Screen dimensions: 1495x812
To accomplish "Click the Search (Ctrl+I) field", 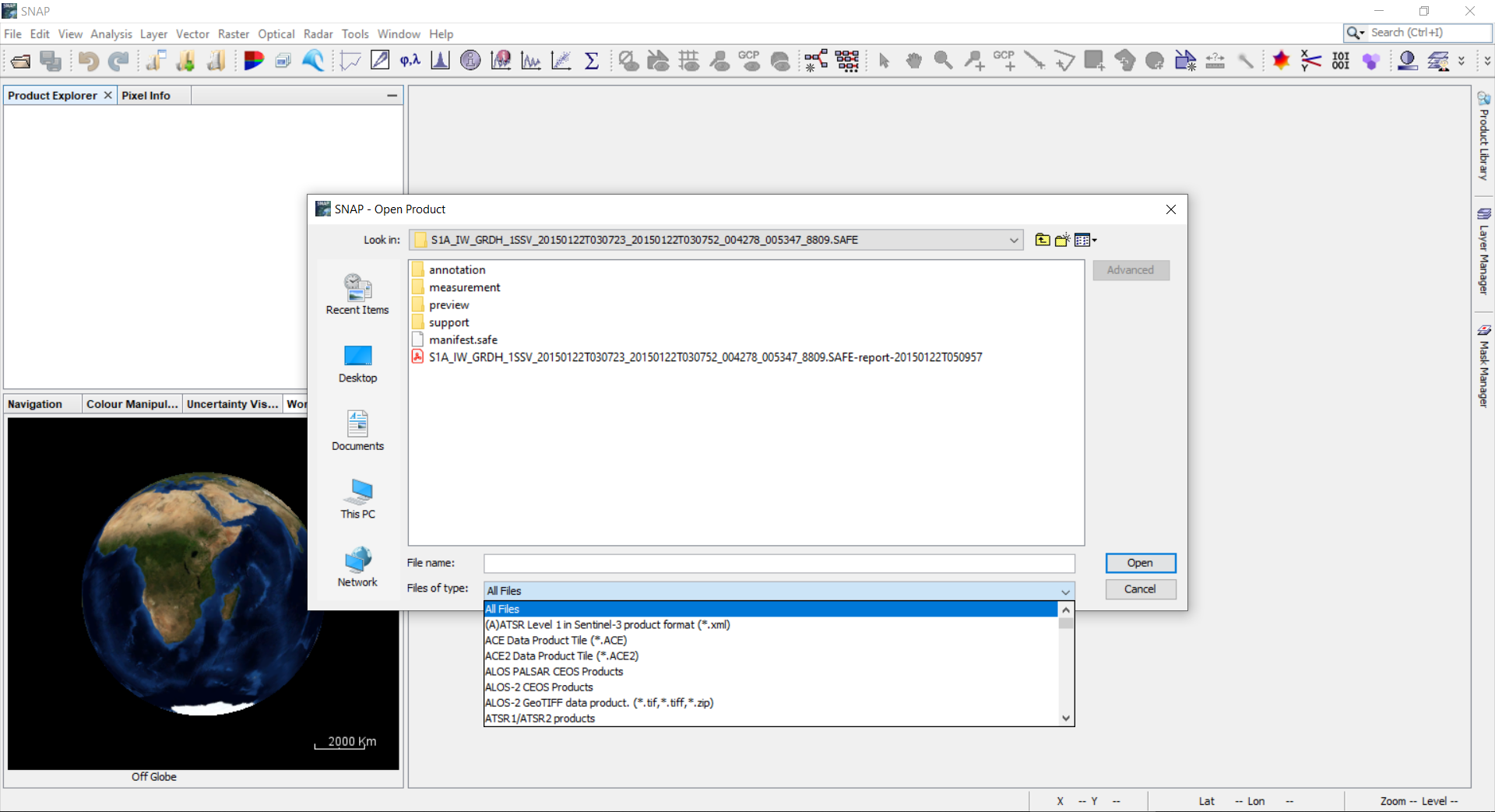I will [1430, 33].
